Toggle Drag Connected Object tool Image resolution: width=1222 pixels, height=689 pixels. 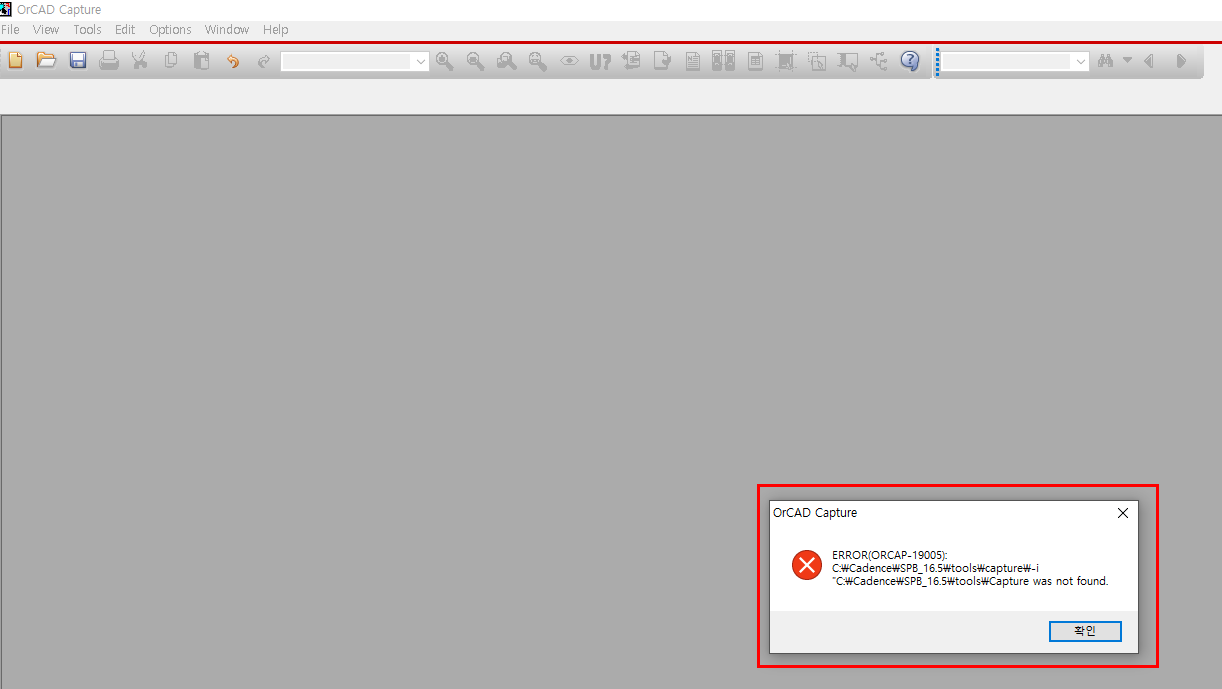pyautogui.click(x=848, y=61)
